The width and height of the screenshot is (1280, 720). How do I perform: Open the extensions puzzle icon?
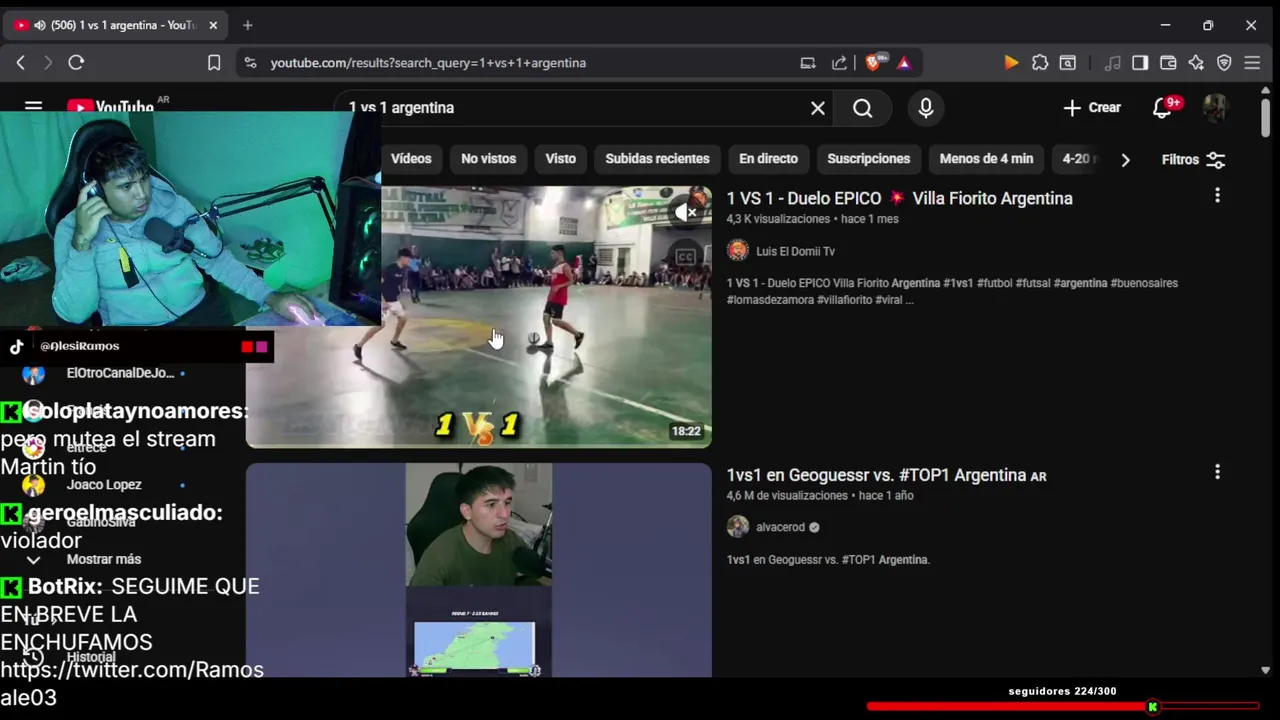tap(1040, 62)
